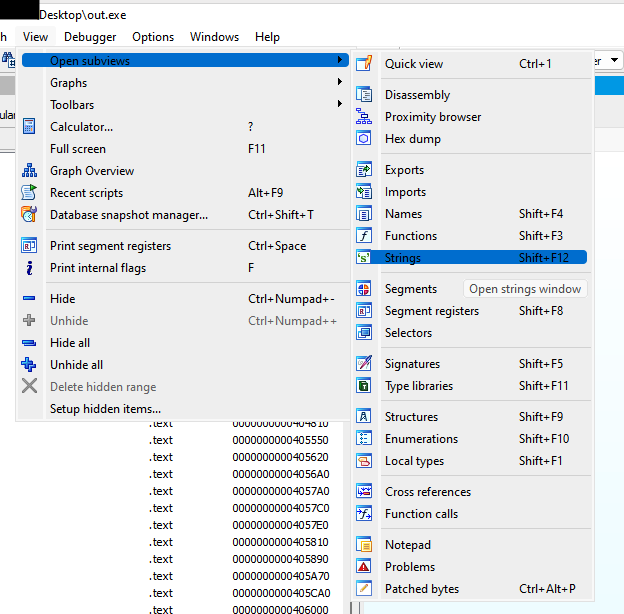Image resolution: width=624 pixels, height=614 pixels.
Task: Choose Full screen from the View menu
Action: click(x=185, y=149)
